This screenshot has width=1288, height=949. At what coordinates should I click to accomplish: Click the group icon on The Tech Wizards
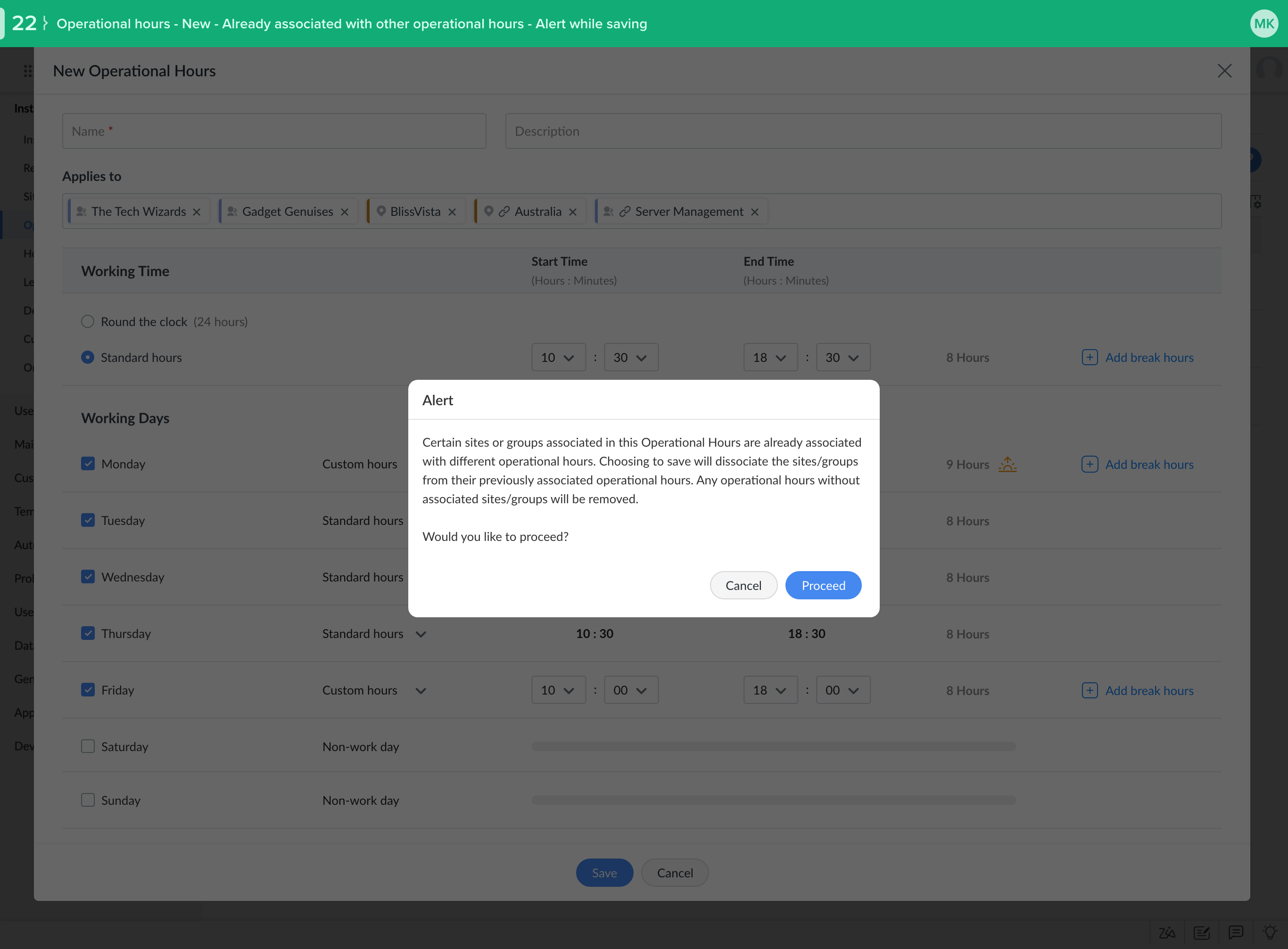click(x=81, y=212)
